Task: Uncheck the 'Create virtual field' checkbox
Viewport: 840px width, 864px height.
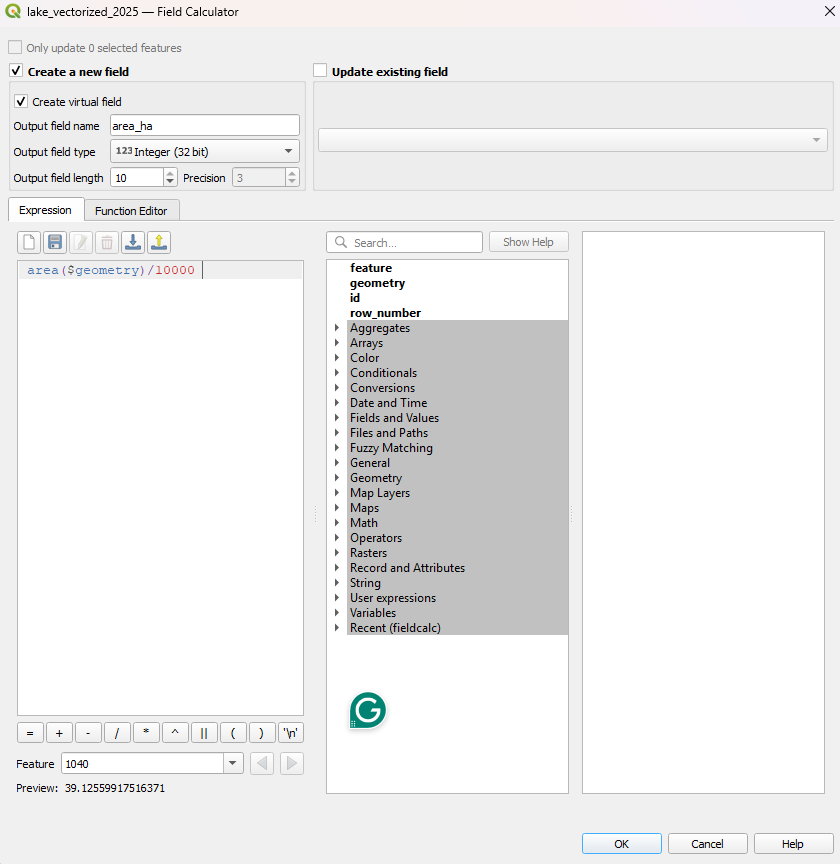Action: click(21, 101)
